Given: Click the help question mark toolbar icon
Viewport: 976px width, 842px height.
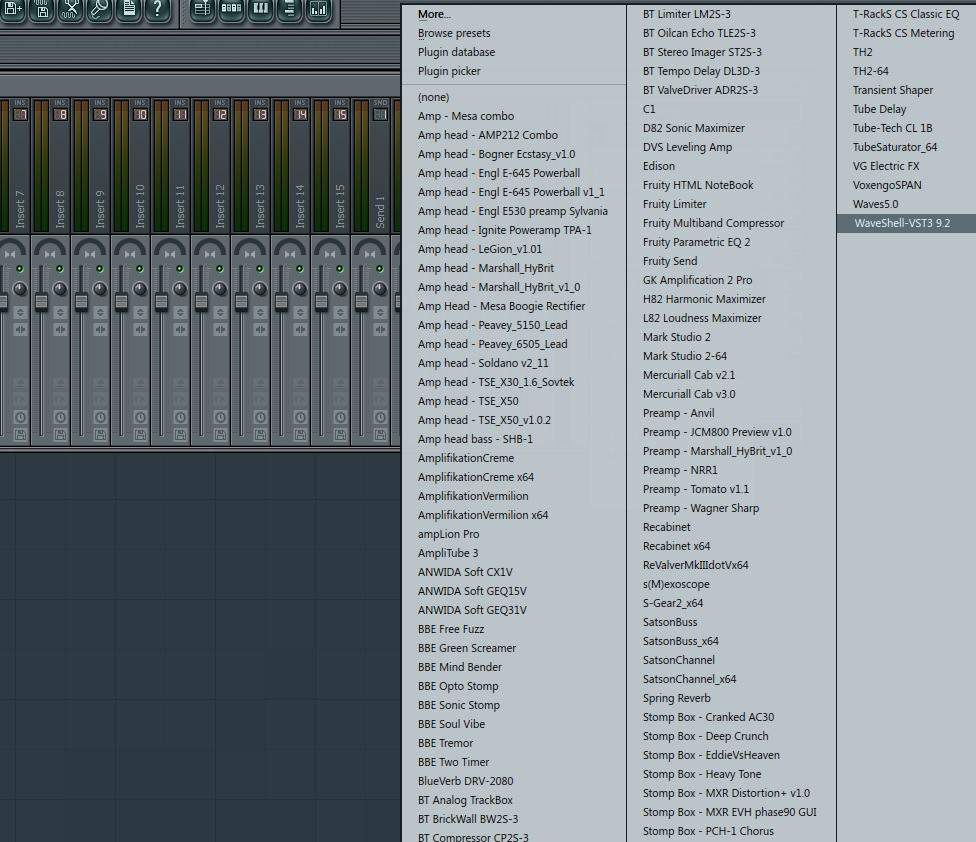Looking at the screenshot, I should pos(157,10).
